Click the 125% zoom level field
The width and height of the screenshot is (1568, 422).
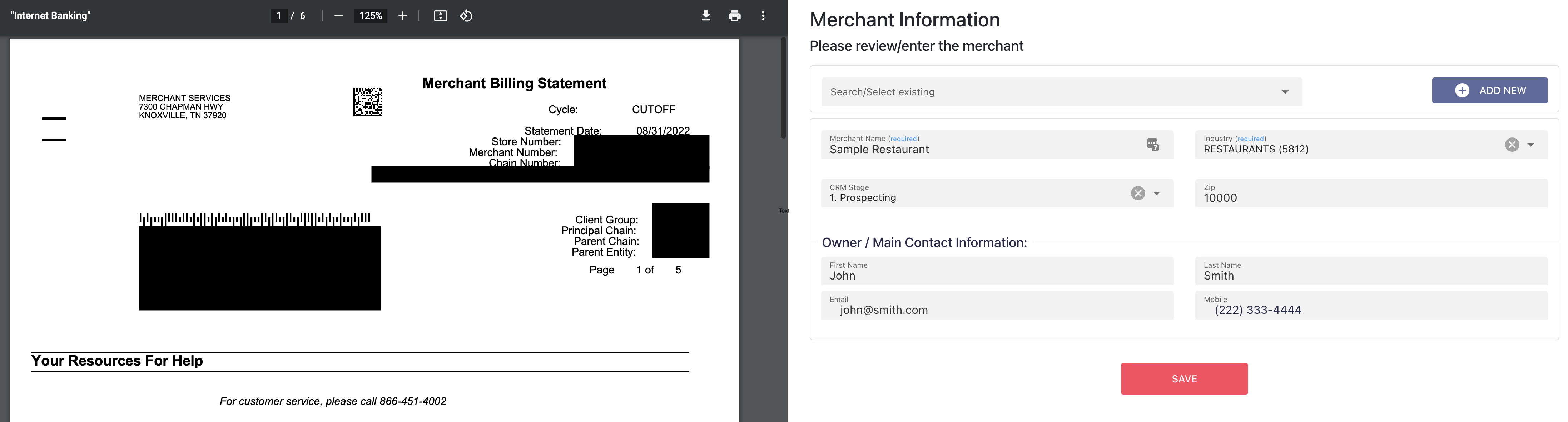370,16
